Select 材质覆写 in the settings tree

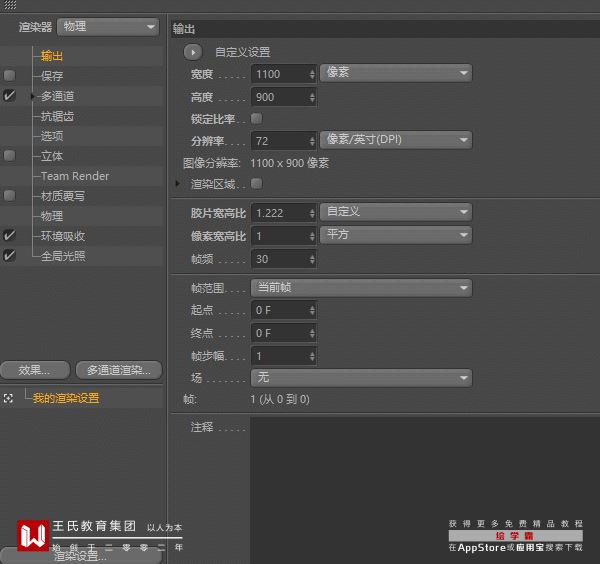click(x=63, y=196)
